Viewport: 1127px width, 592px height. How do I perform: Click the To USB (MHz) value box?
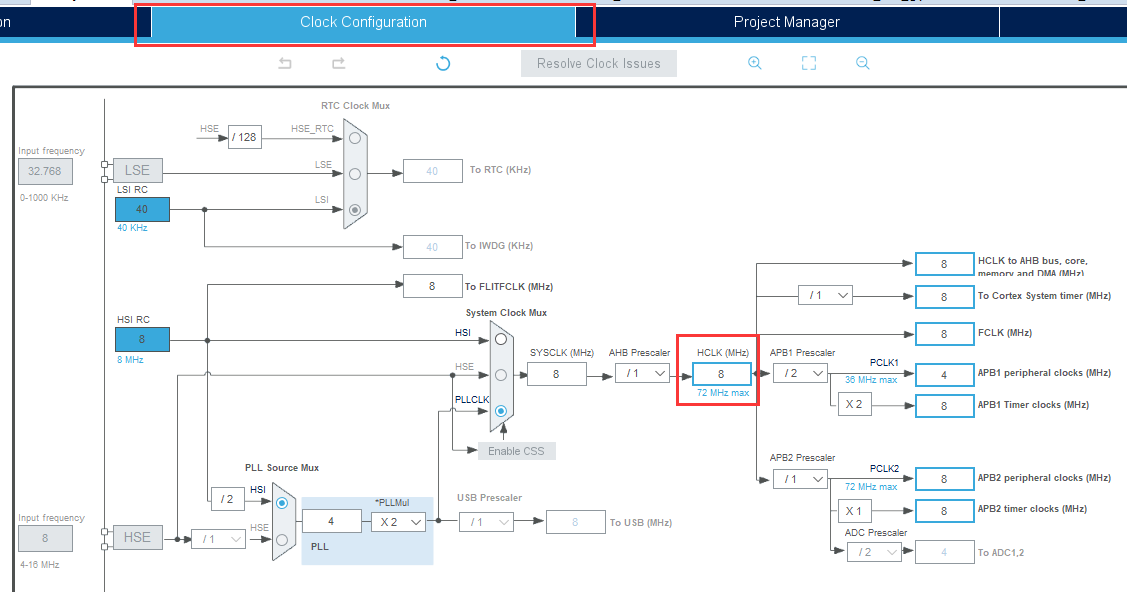576,522
